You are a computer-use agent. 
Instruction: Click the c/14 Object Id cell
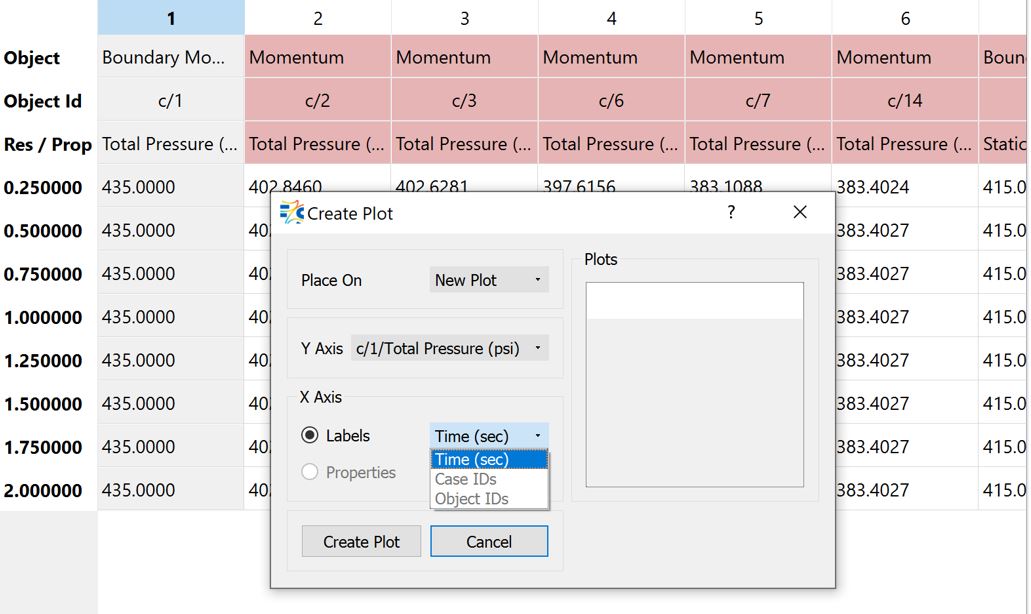tap(905, 101)
